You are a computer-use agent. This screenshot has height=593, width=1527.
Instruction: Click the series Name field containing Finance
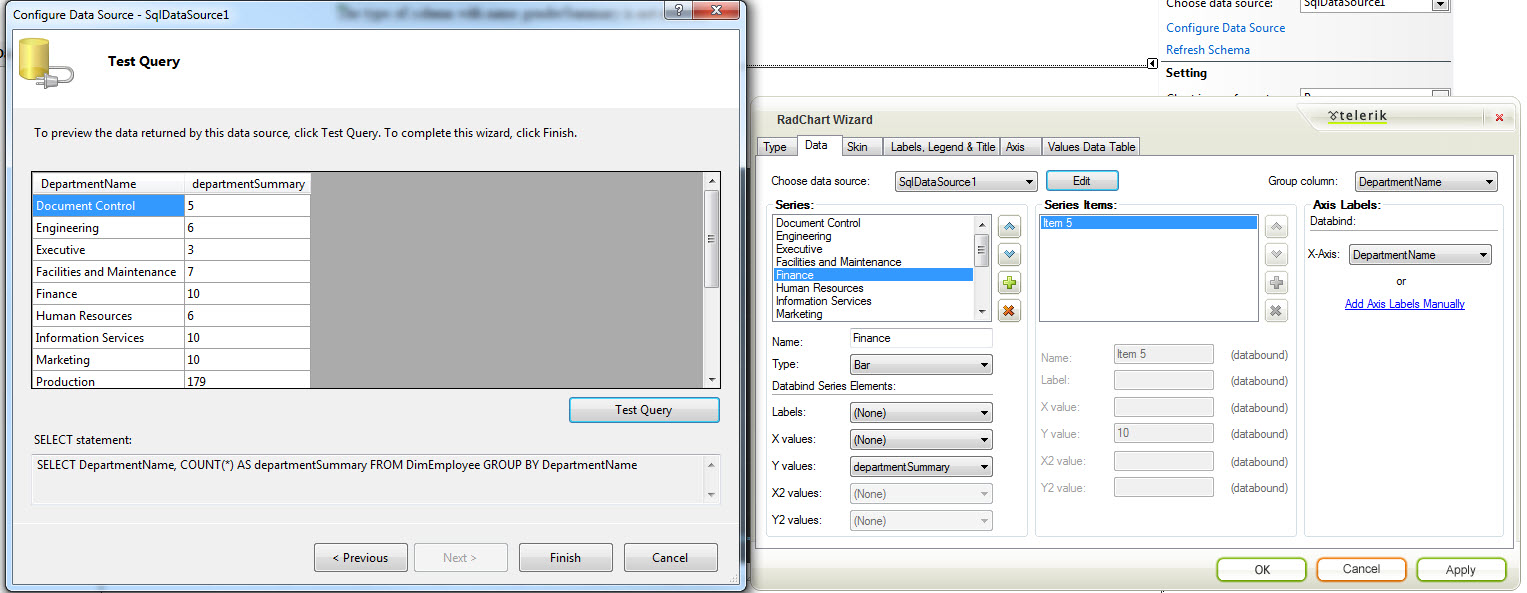click(921, 338)
